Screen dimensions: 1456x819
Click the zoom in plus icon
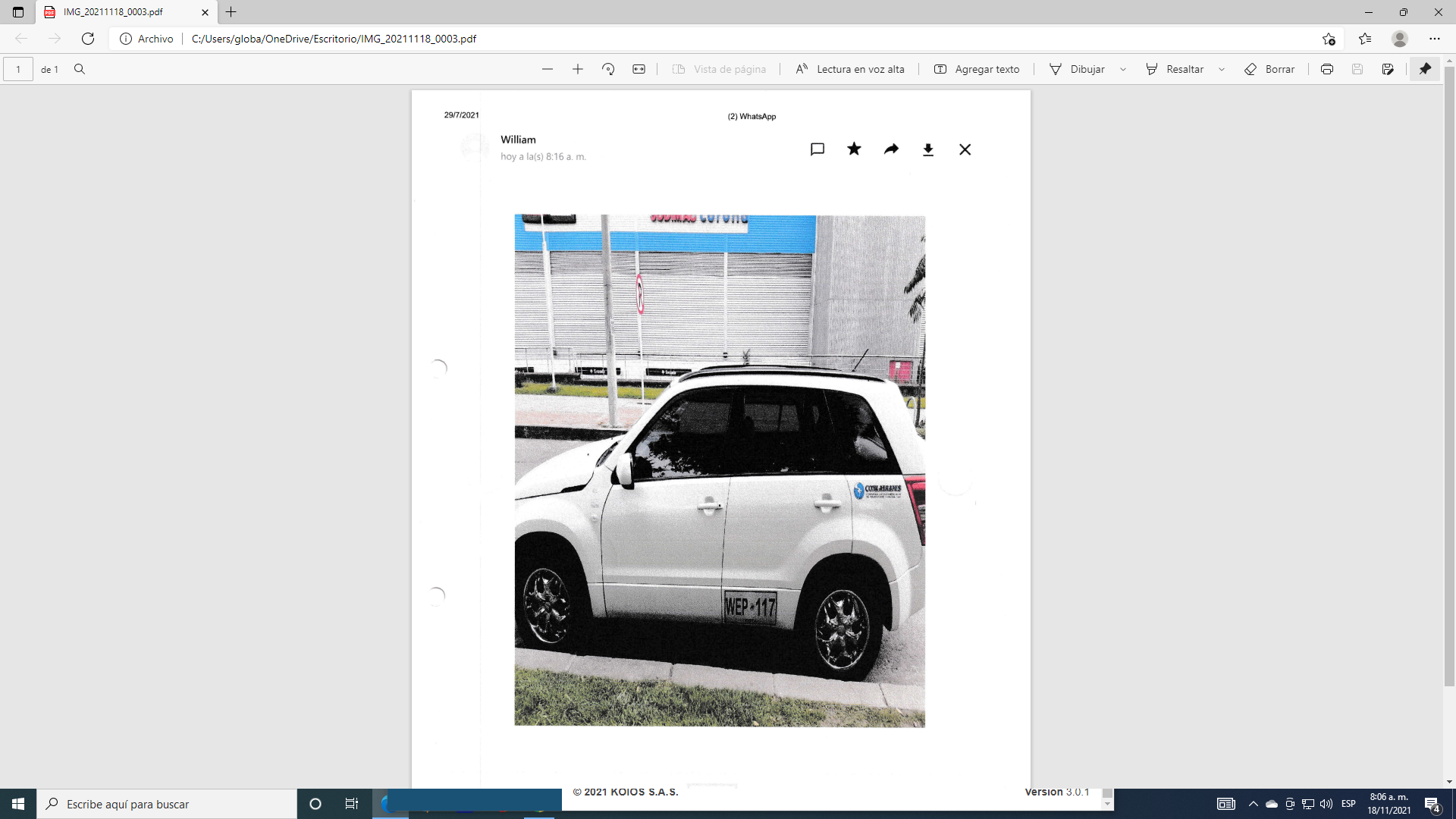click(578, 69)
